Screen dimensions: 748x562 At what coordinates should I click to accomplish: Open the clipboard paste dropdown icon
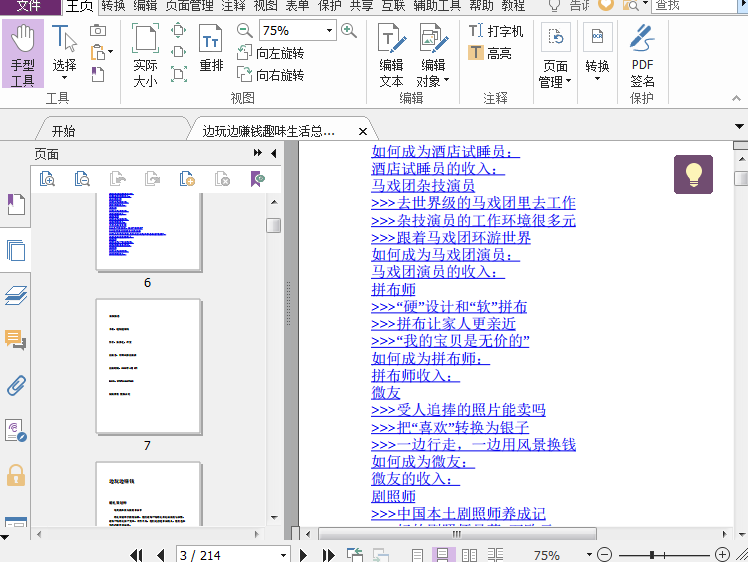(x=101, y=52)
